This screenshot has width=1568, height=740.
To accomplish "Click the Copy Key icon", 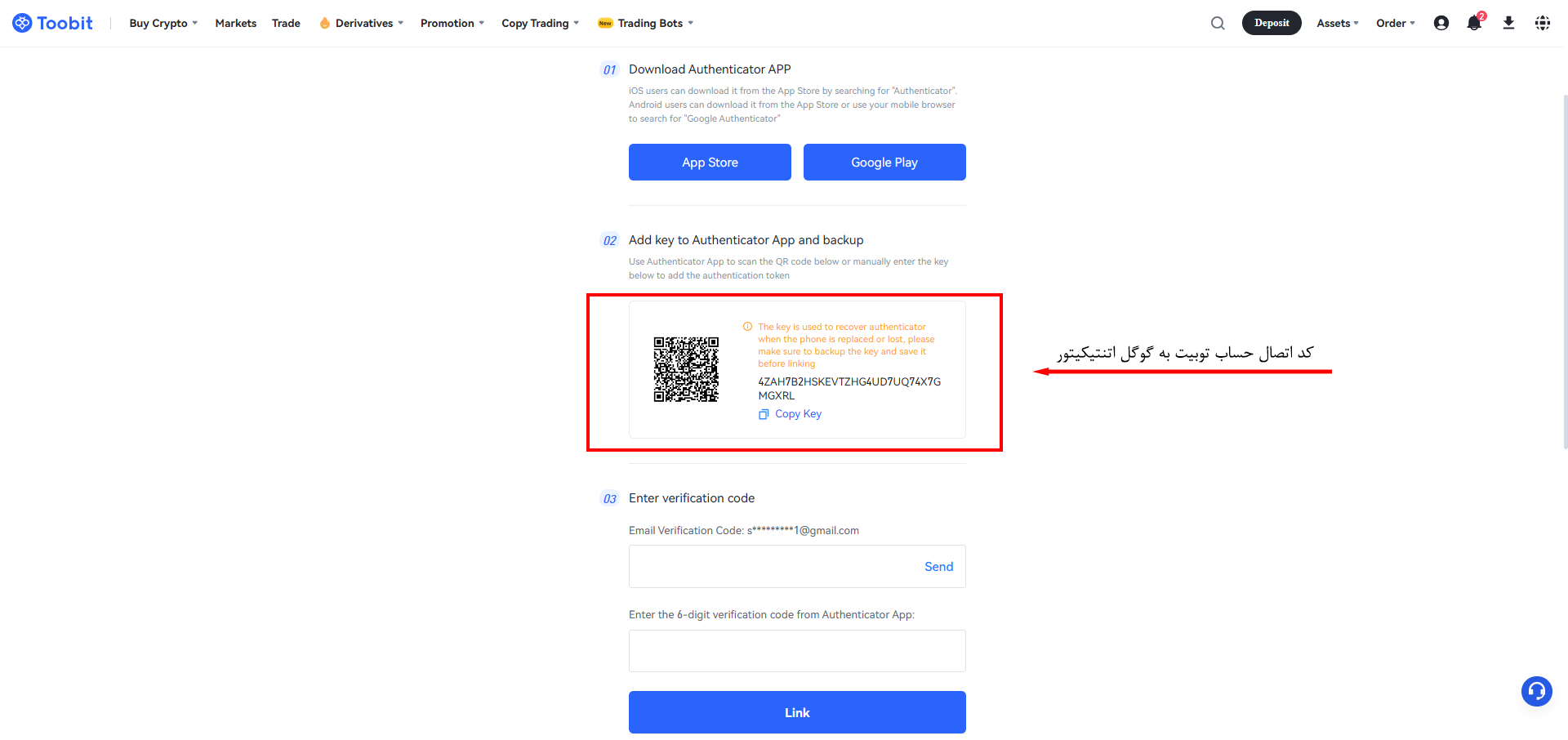I will point(764,414).
